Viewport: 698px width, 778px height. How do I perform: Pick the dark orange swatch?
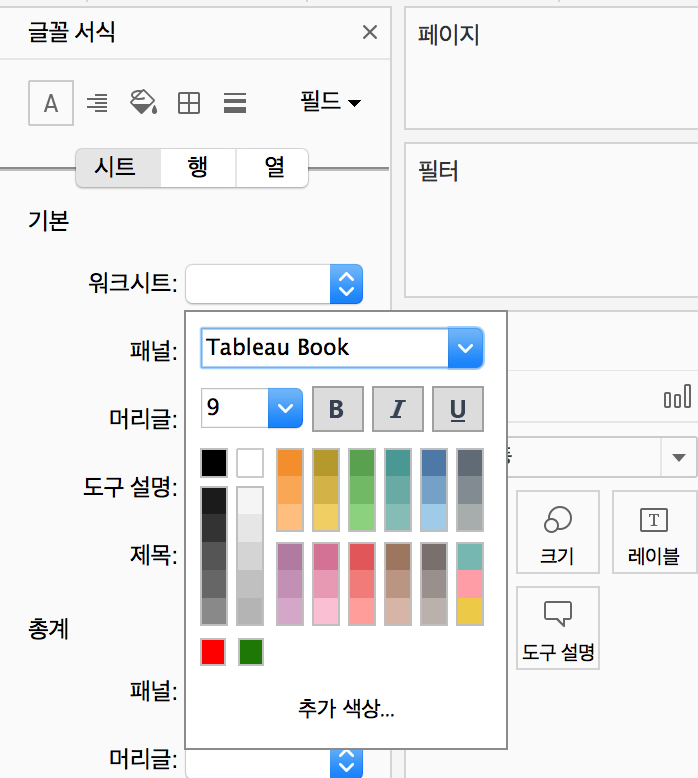(290, 463)
